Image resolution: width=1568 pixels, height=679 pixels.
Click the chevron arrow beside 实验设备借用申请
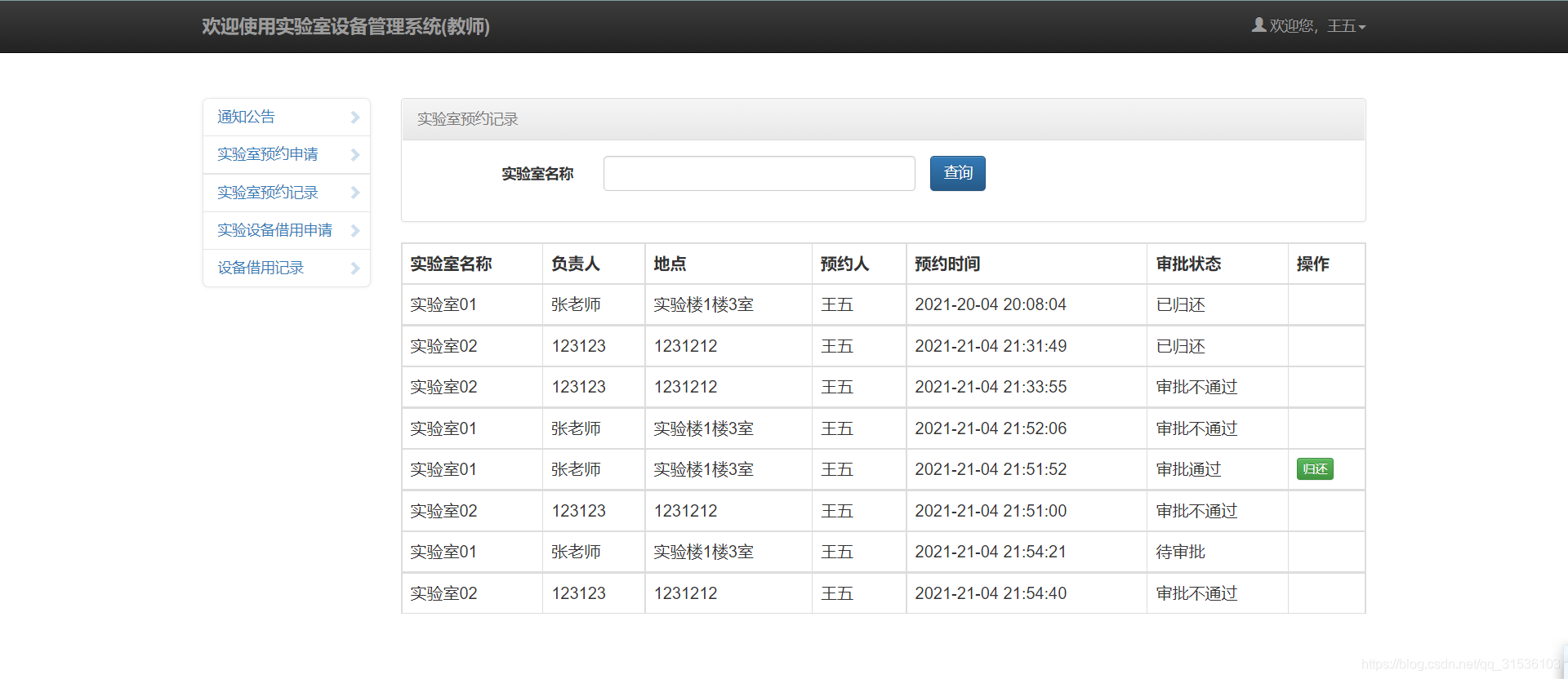click(355, 231)
